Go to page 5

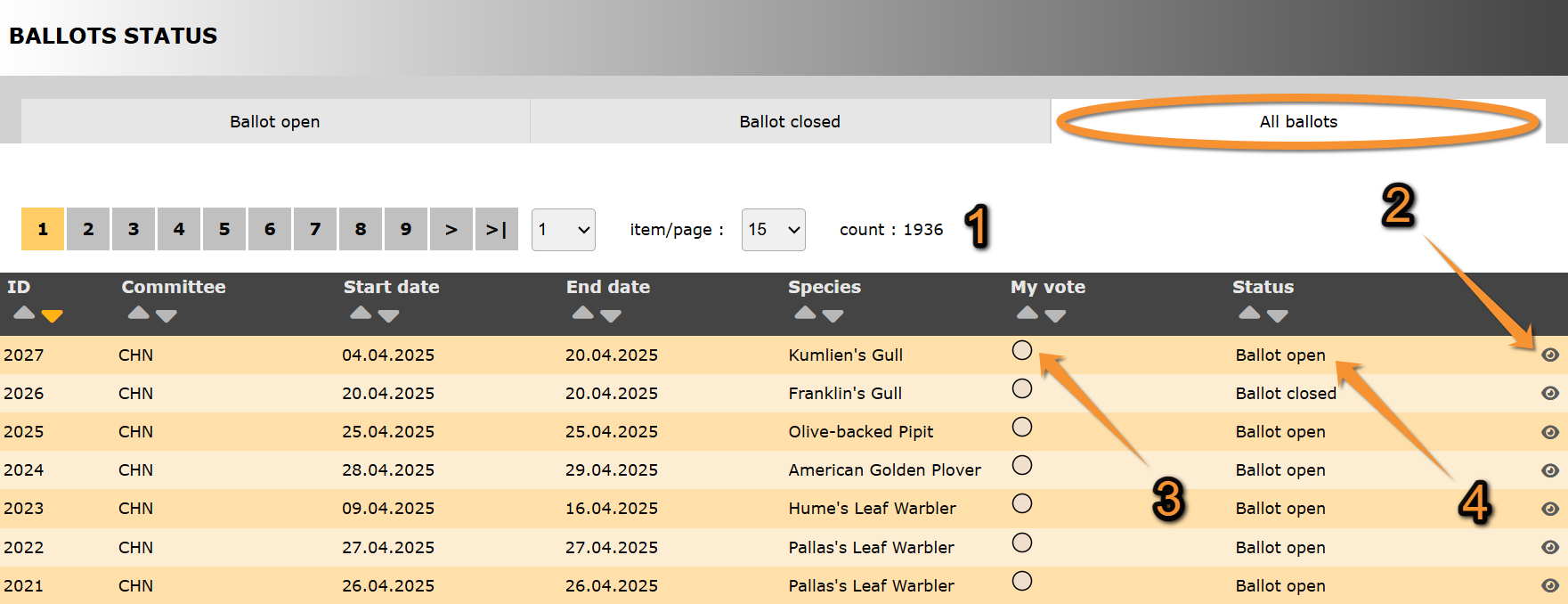224,229
